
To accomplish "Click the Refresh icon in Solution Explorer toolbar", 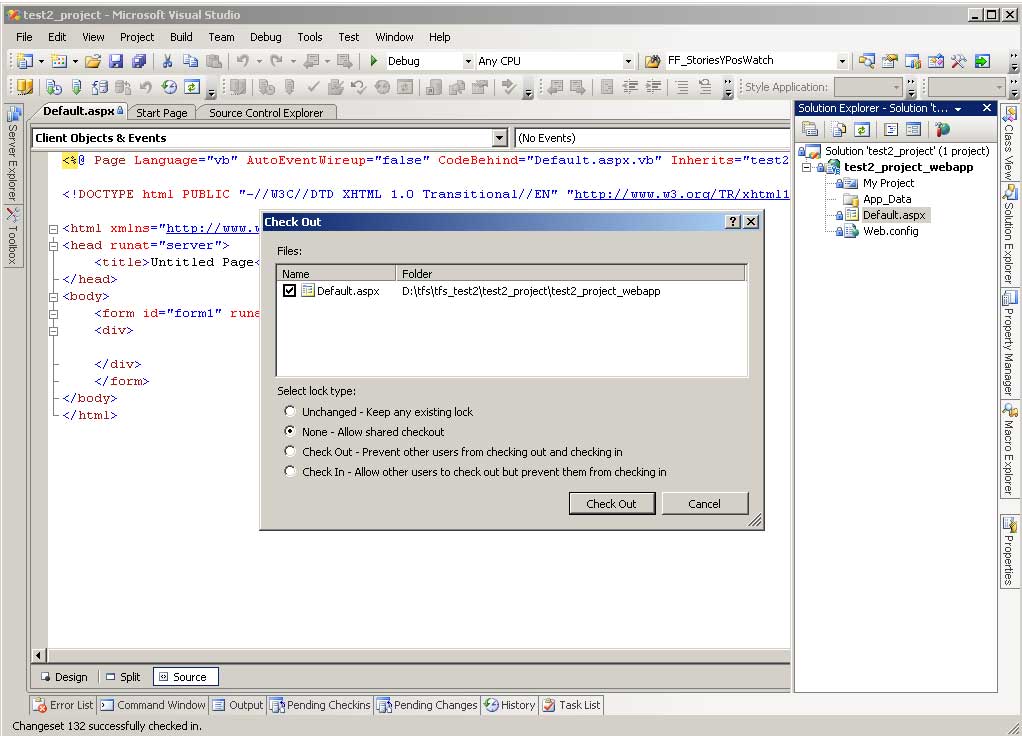I will click(x=862, y=129).
